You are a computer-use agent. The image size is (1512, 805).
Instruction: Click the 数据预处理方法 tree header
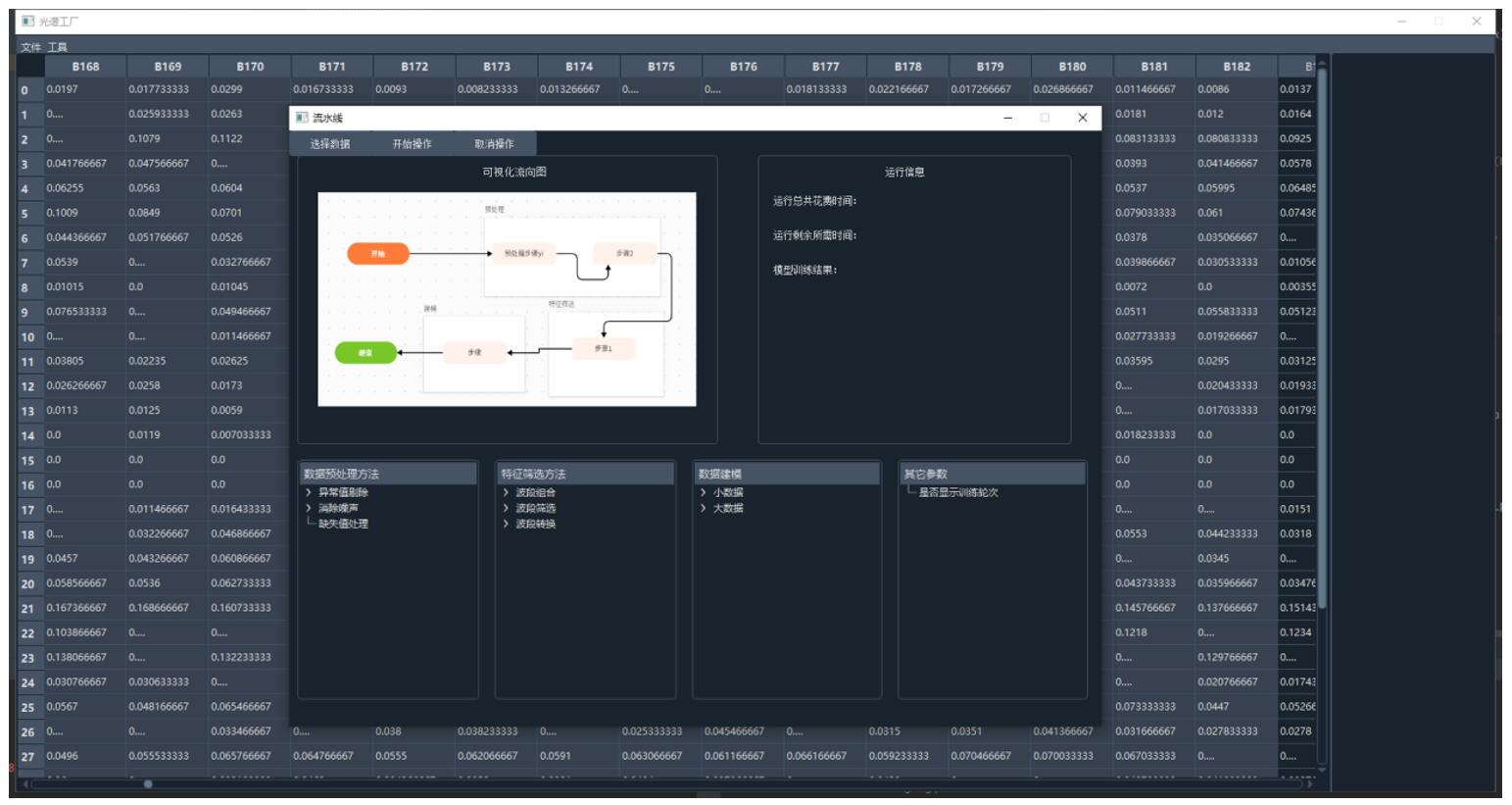388,474
